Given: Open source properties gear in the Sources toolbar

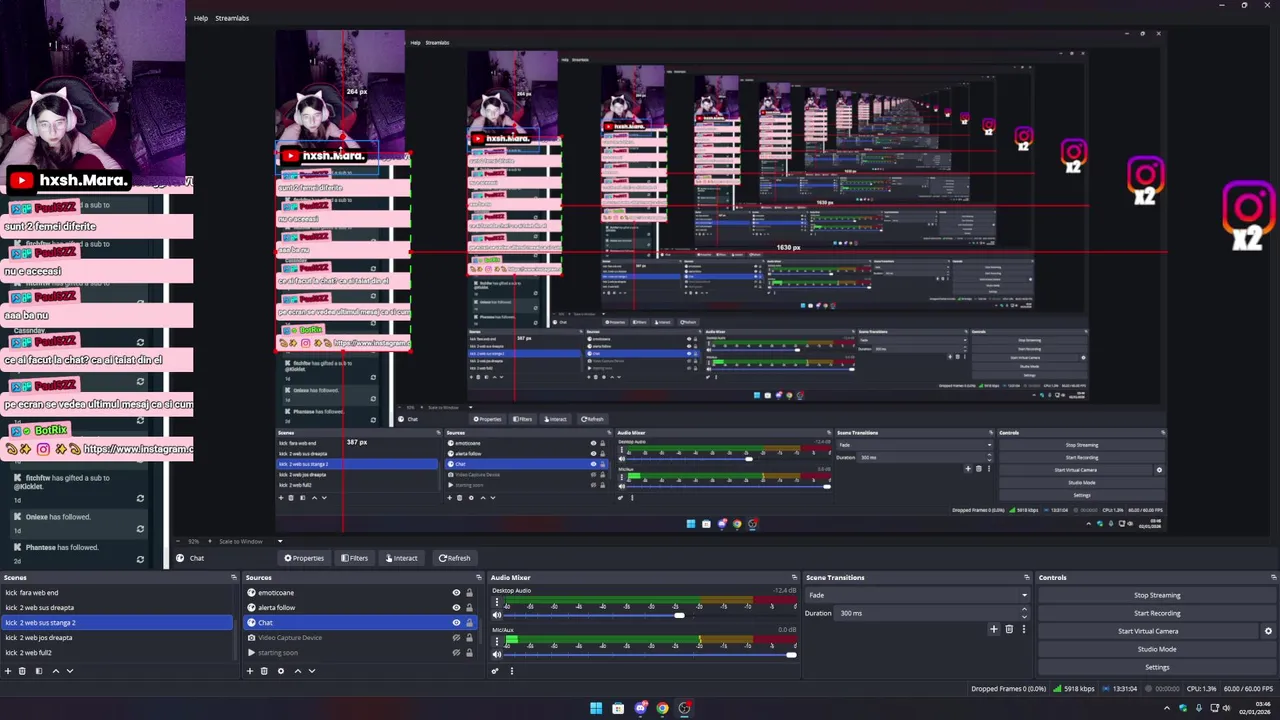Looking at the screenshot, I should (x=281, y=671).
